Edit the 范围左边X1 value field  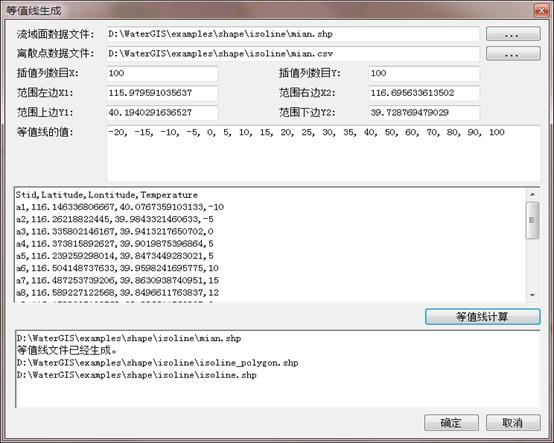(x=162, y=93)
